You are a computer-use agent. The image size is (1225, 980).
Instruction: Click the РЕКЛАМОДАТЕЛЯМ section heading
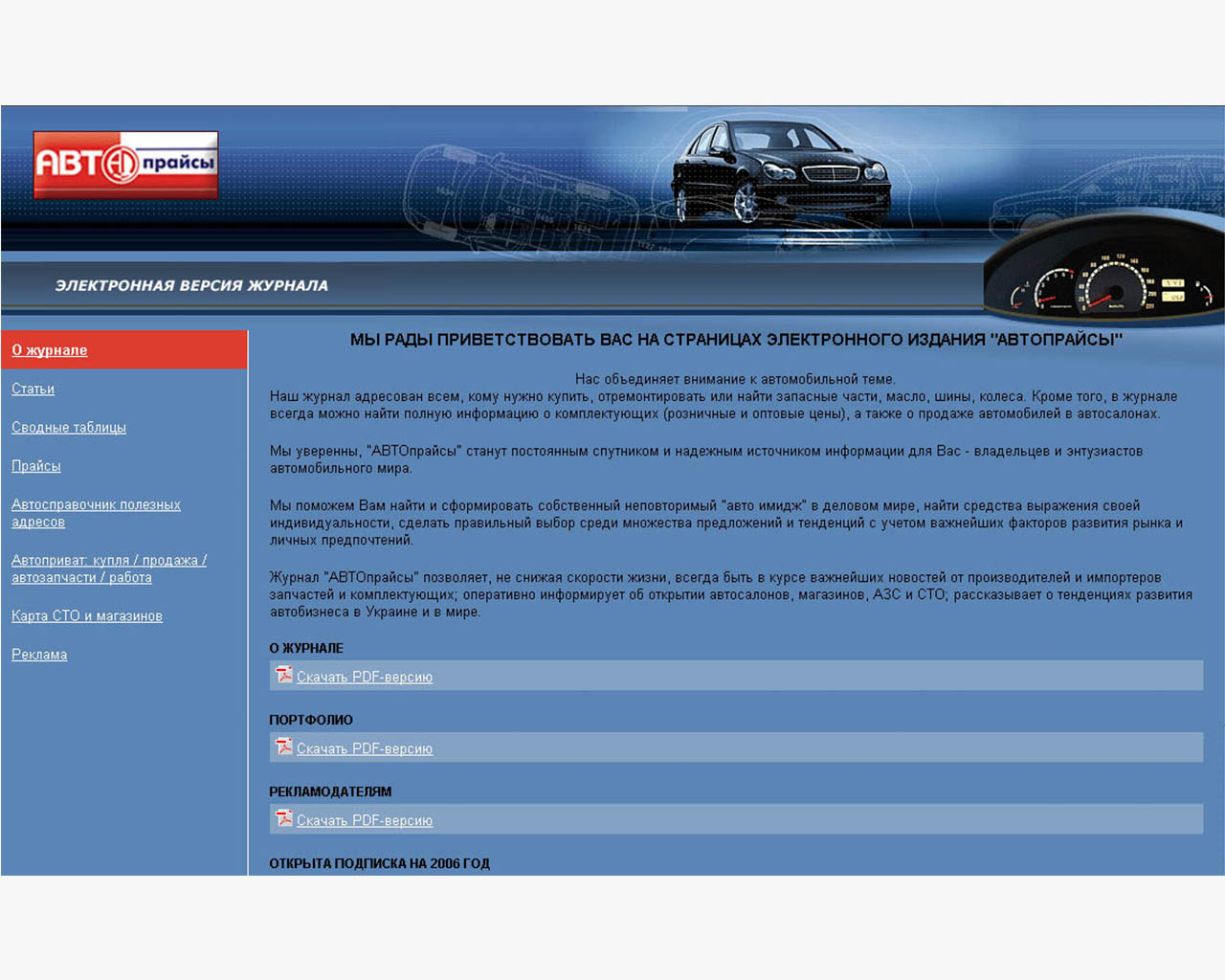[330, 791]
